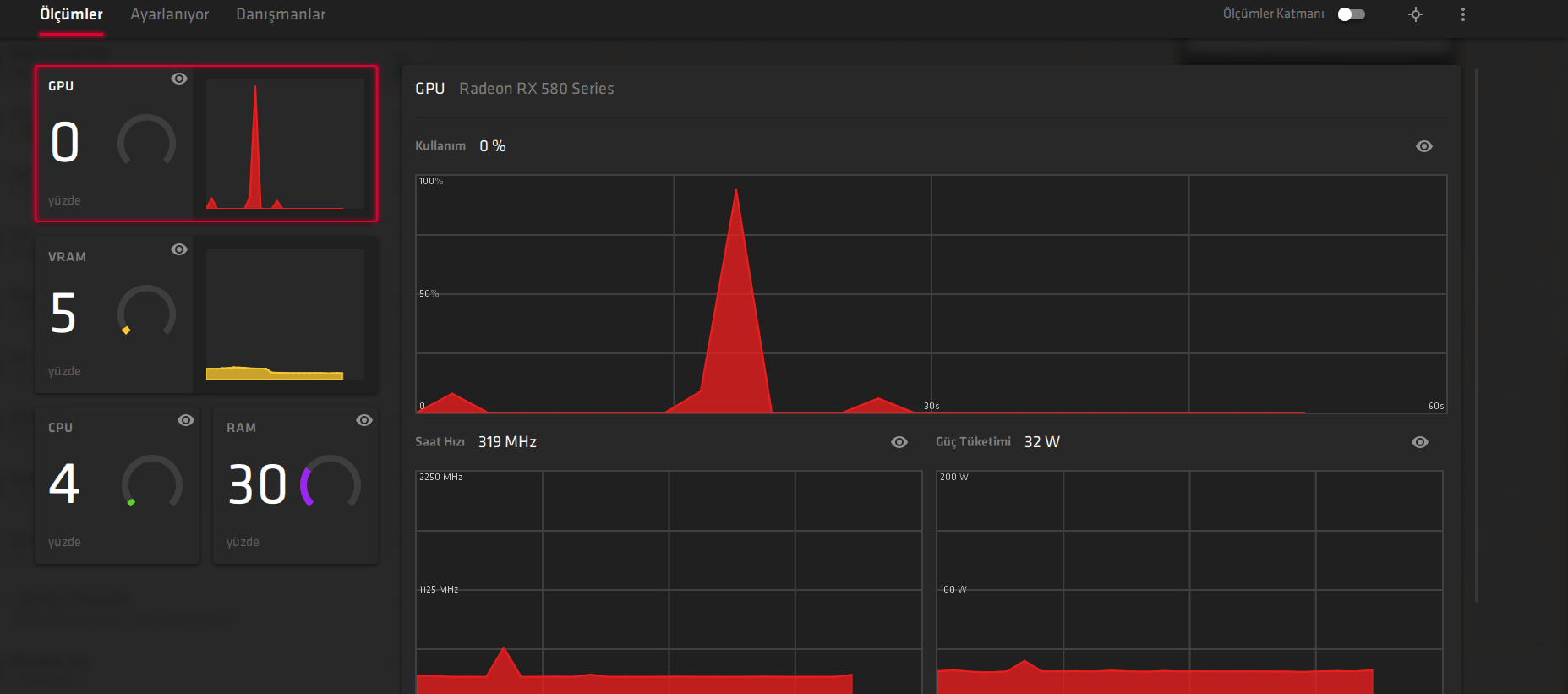Toggle the Ölçümler Katmanı switch
The width and height of the screenshot is (1568, 694).
pos(1352,14)
